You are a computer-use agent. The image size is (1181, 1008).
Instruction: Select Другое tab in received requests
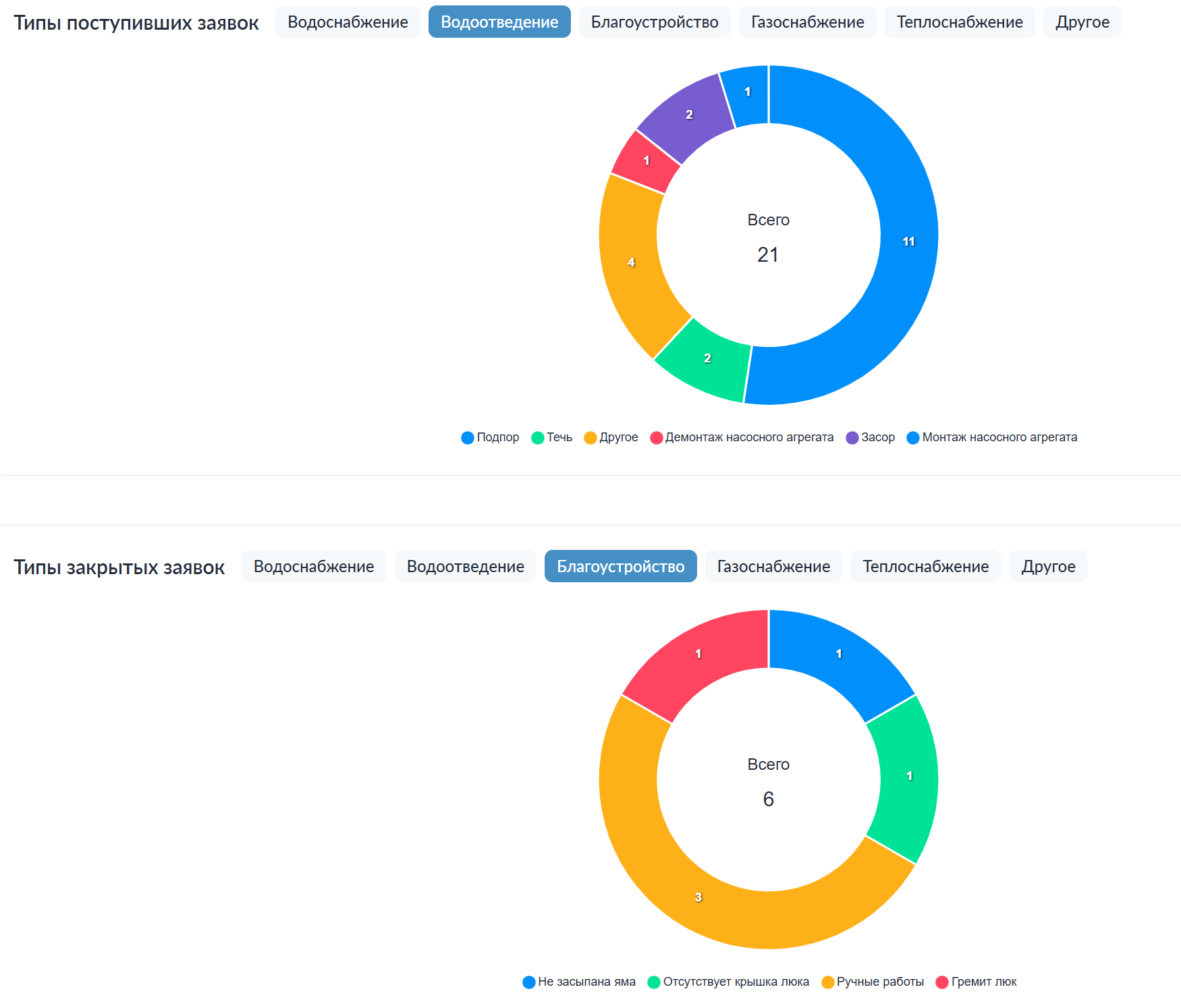point(1082,22)
